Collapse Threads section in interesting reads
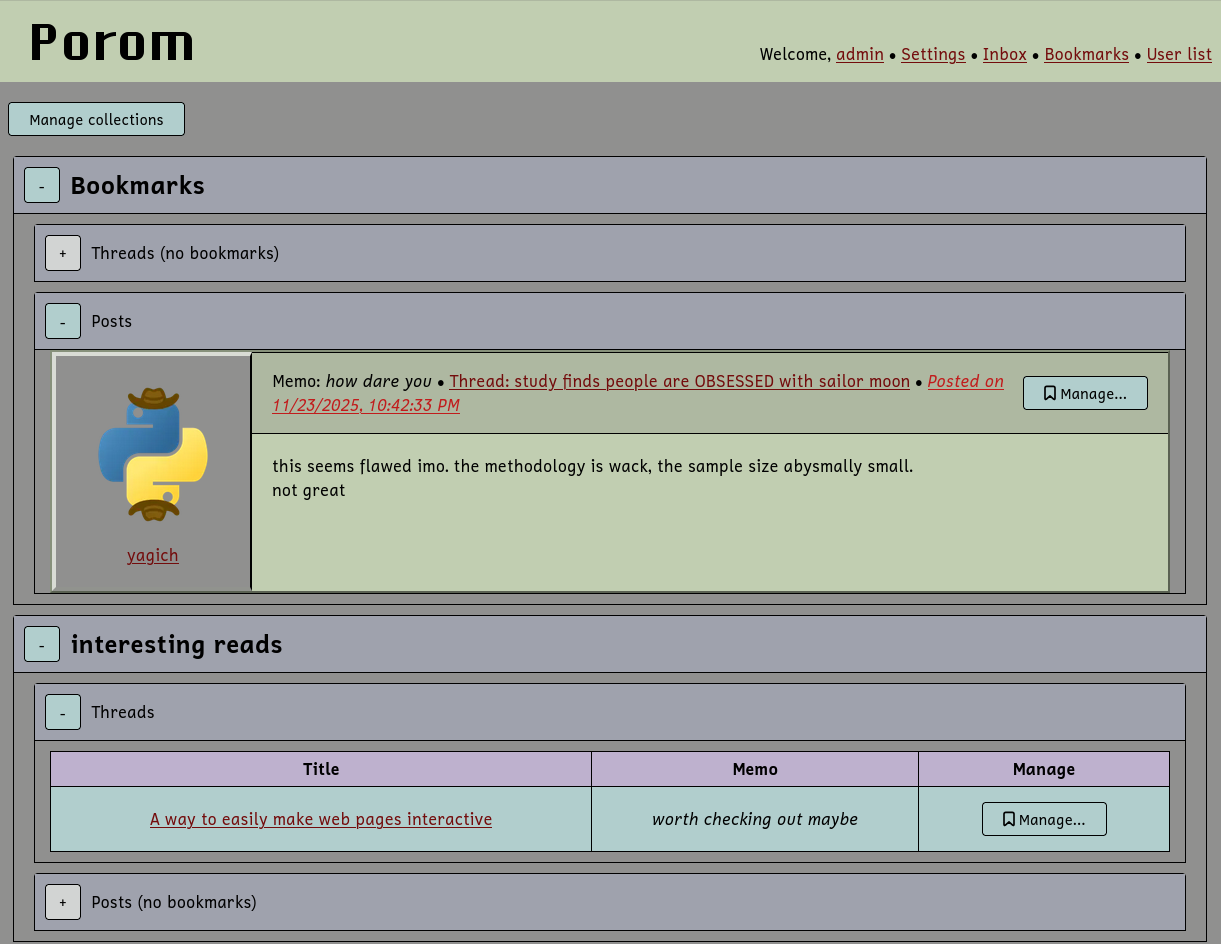Image resolution: width=1221 pixels, height=944 pixels. point(63,713)
